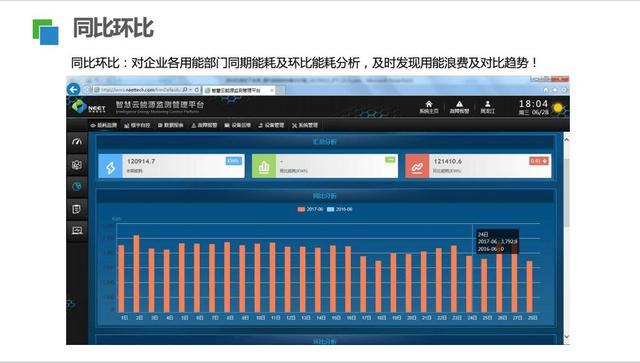Click the red trend line card icon
The height and width of the screenshot is (363, 640).
tap(417, 166)
